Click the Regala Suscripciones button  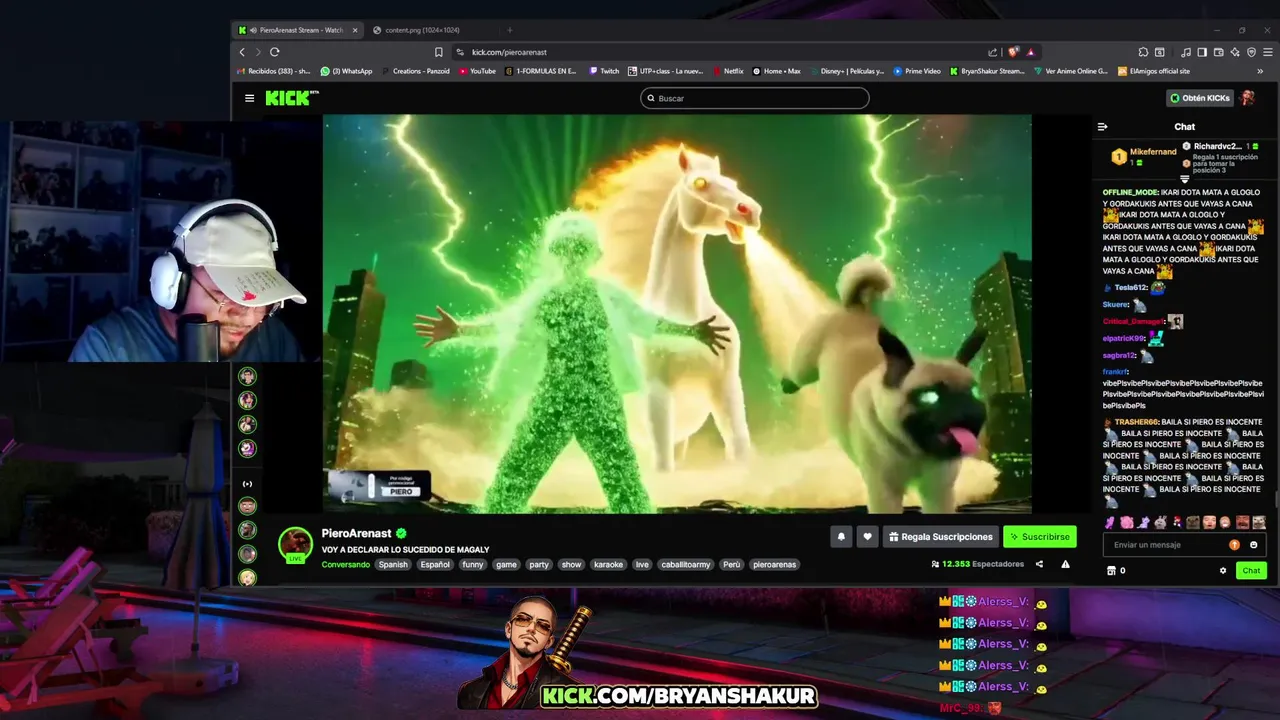941,537
